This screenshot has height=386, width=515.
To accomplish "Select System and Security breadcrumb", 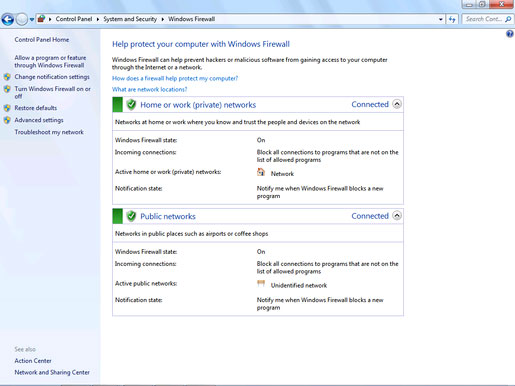I will 130,19.
